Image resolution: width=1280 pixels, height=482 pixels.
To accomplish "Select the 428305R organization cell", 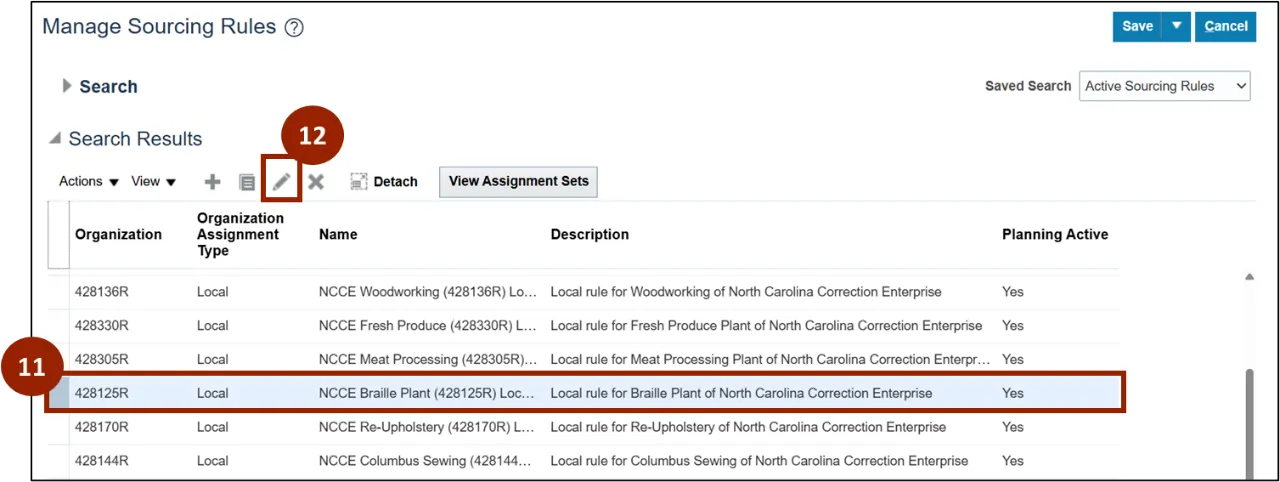I will (102, 359).
